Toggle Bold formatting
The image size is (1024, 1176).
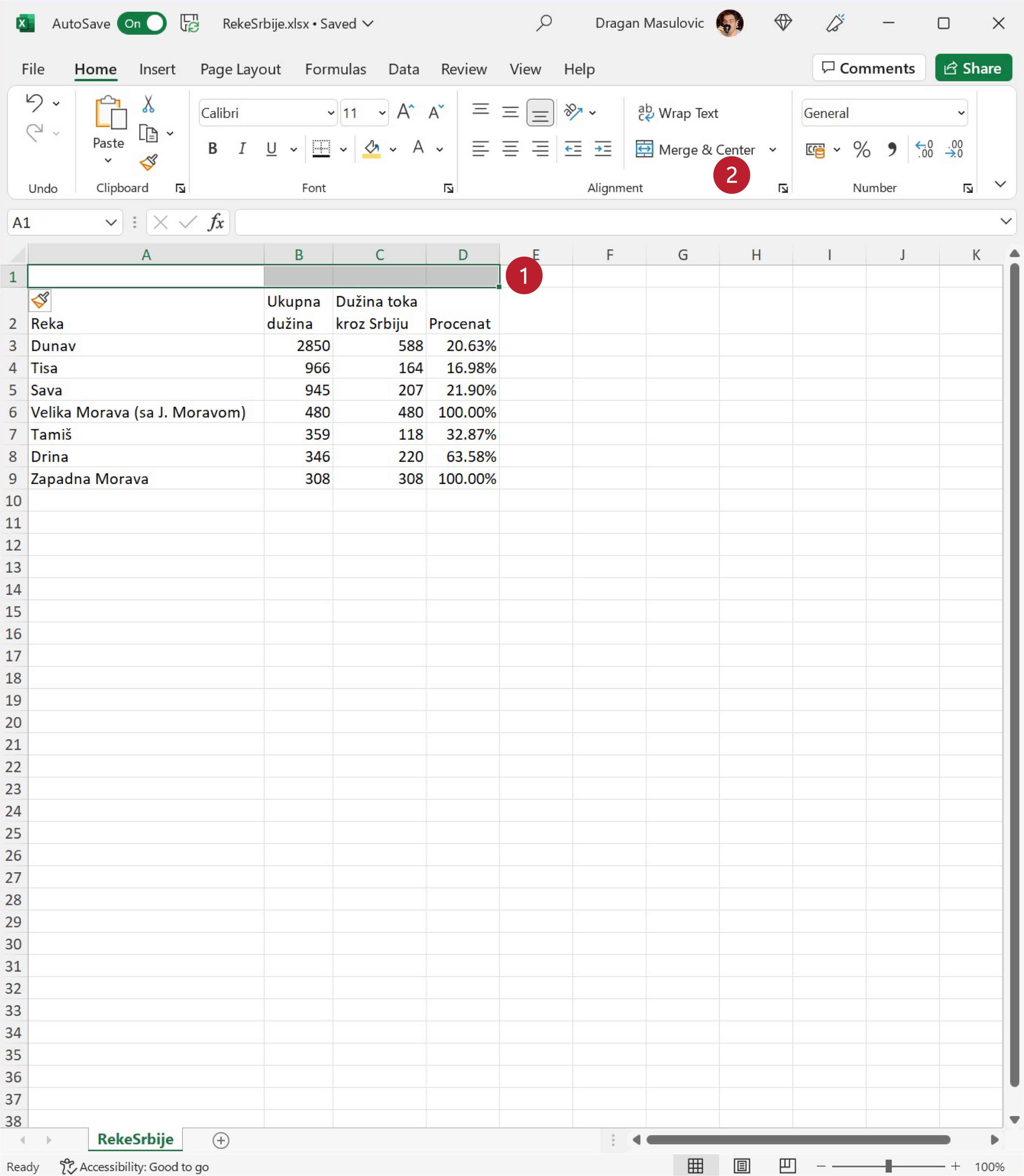click(212, 149)
